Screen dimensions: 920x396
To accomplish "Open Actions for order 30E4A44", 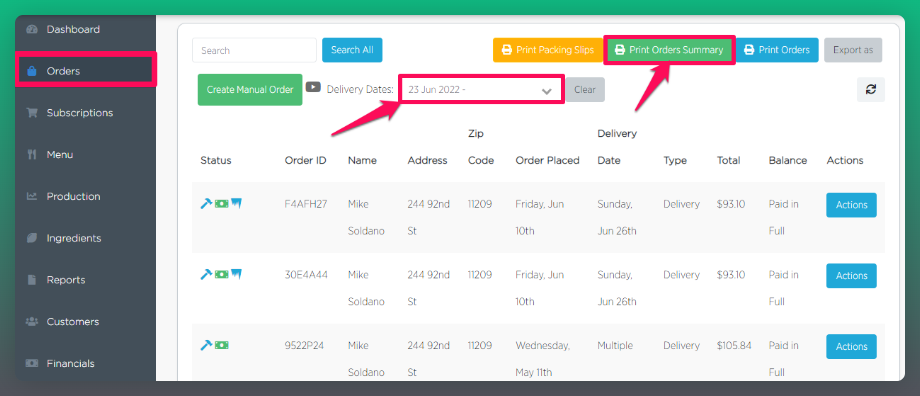I will pyautogui.click(x=851, y=276).
